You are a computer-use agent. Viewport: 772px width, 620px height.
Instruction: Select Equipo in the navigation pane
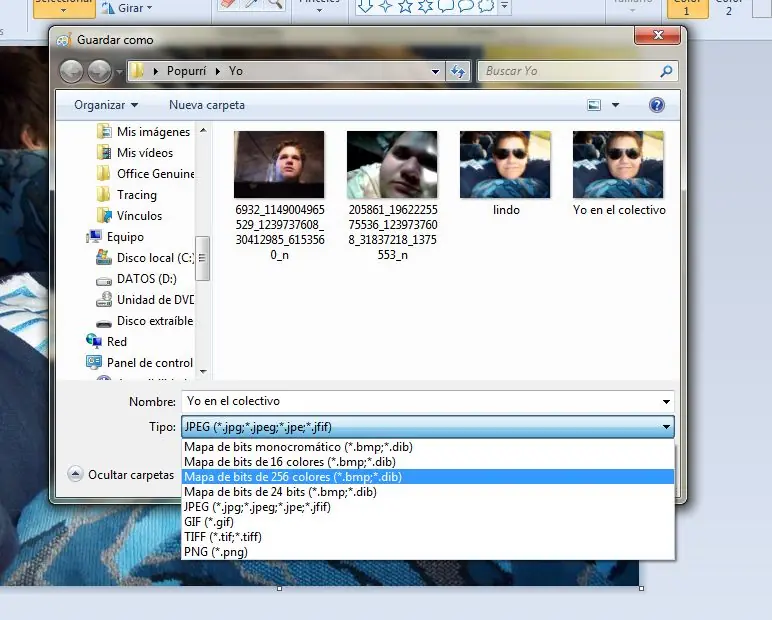pyautogui.click(x=125, y=237)
